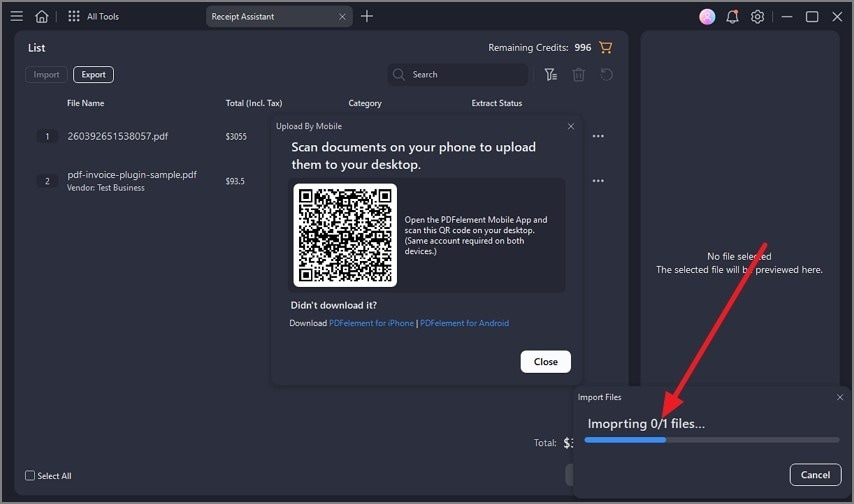The width and height of the screenshot is (854, 504).
Task: Open shopping cart to buy credits
Action: pos(605,47)
